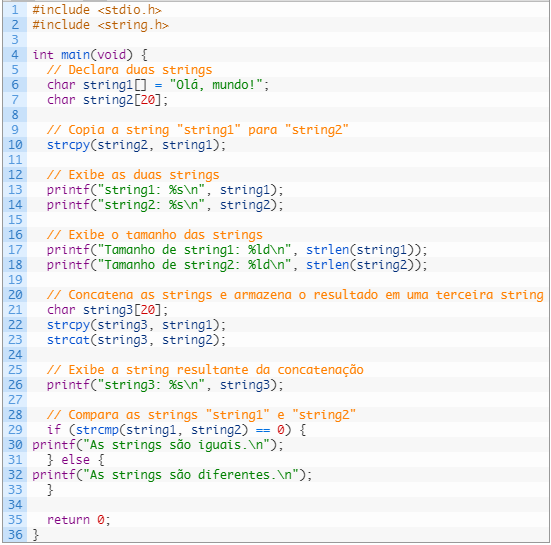The width and height of the screenshot is (551, 545).
Task: Click strcat(string3, string2) call
Action: coord(136,340)
